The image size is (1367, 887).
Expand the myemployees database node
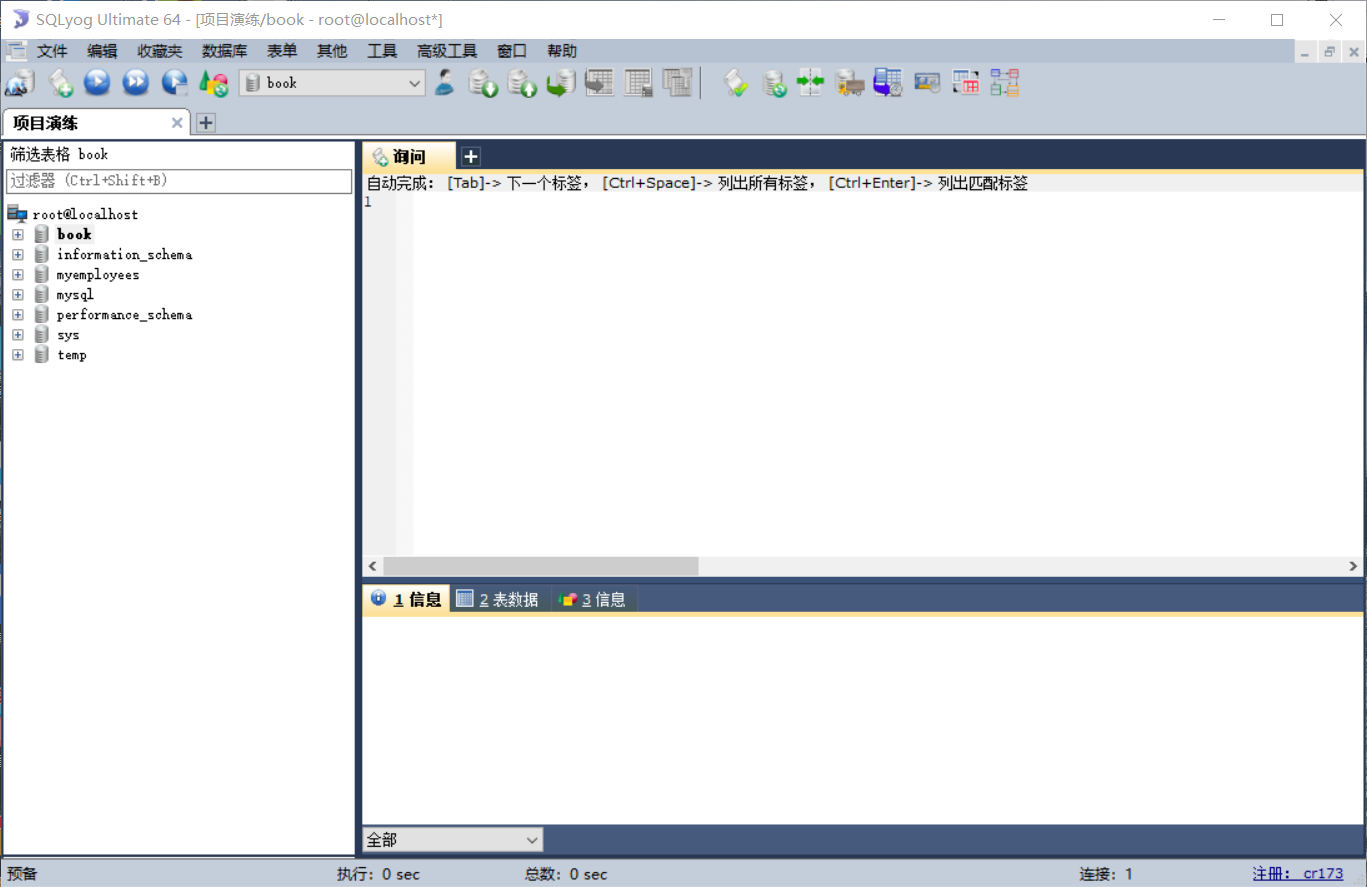pos(18,274)
